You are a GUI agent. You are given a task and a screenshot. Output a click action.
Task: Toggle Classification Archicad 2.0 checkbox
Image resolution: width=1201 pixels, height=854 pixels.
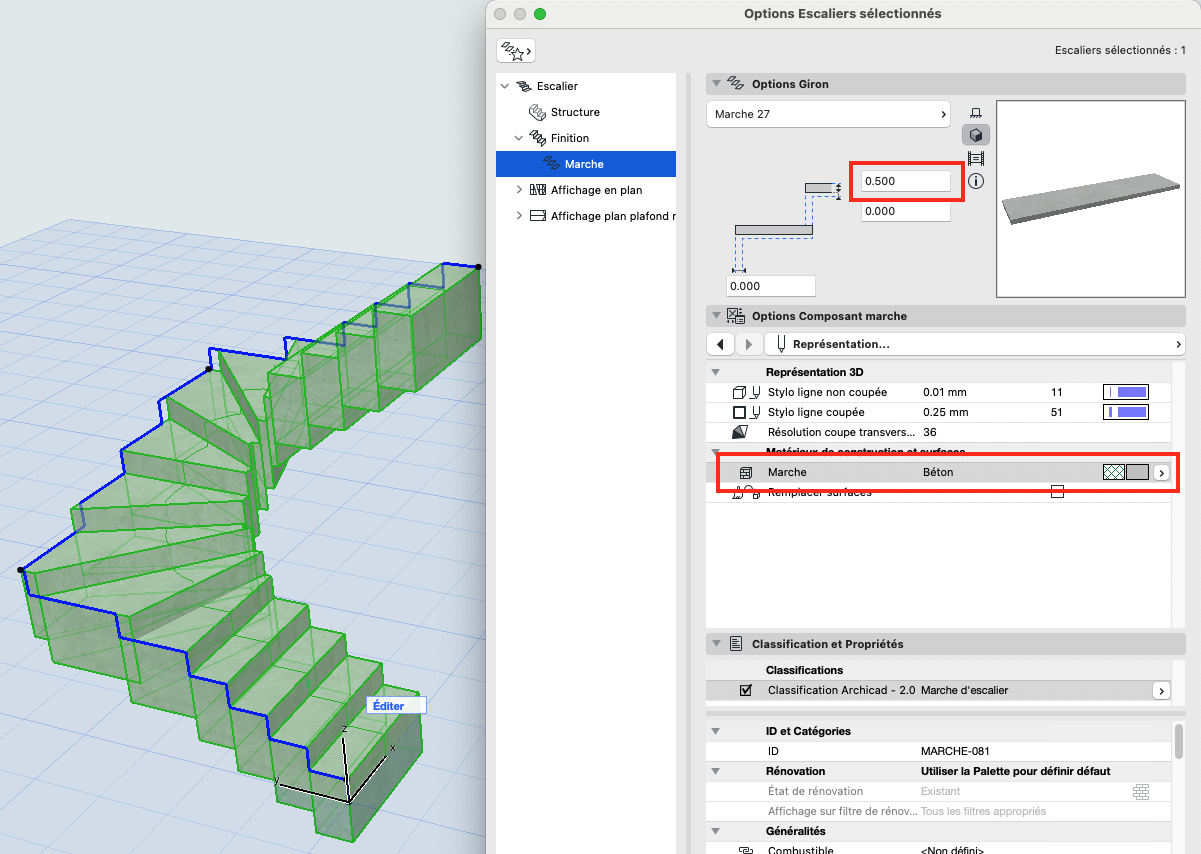(745, 690)
